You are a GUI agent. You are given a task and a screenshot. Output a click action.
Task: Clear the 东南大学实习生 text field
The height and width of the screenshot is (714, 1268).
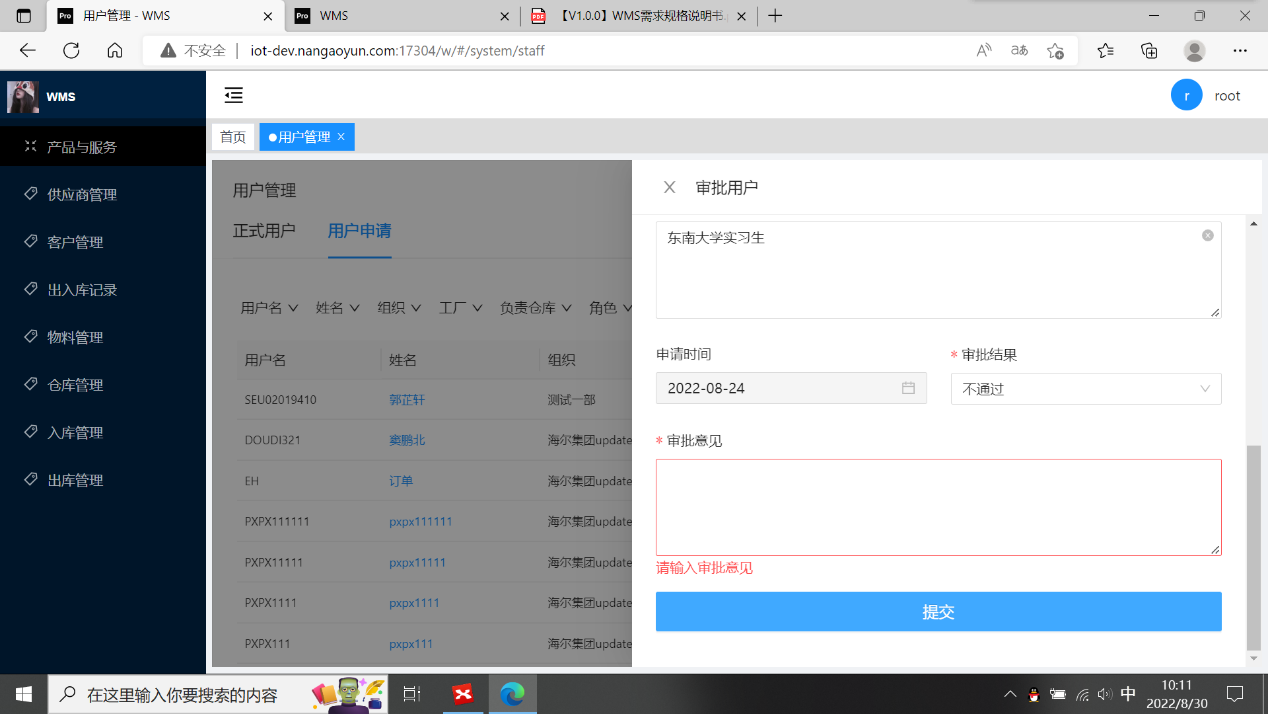1207,236
